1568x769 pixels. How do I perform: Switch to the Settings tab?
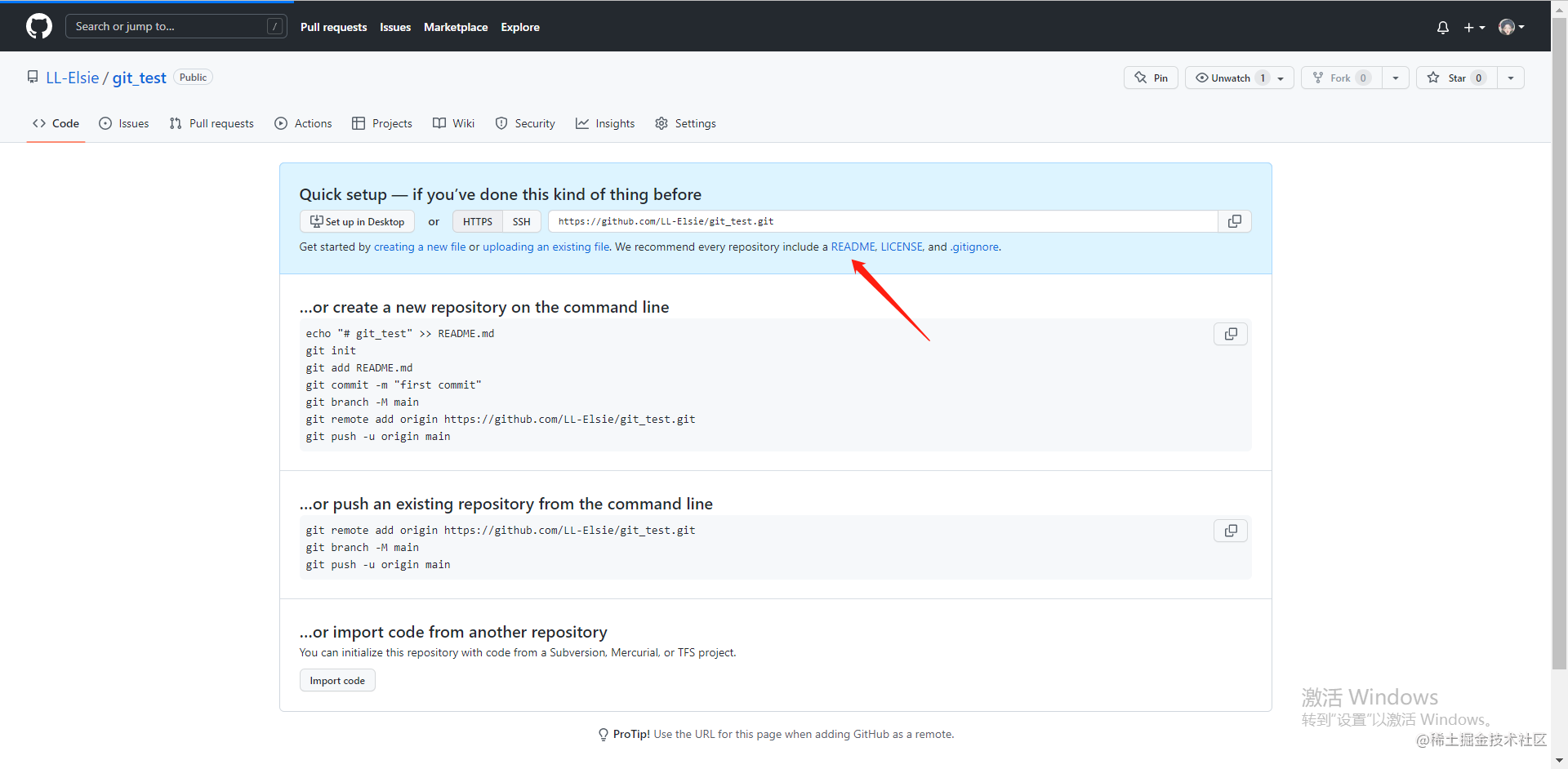tap(685, 123)
